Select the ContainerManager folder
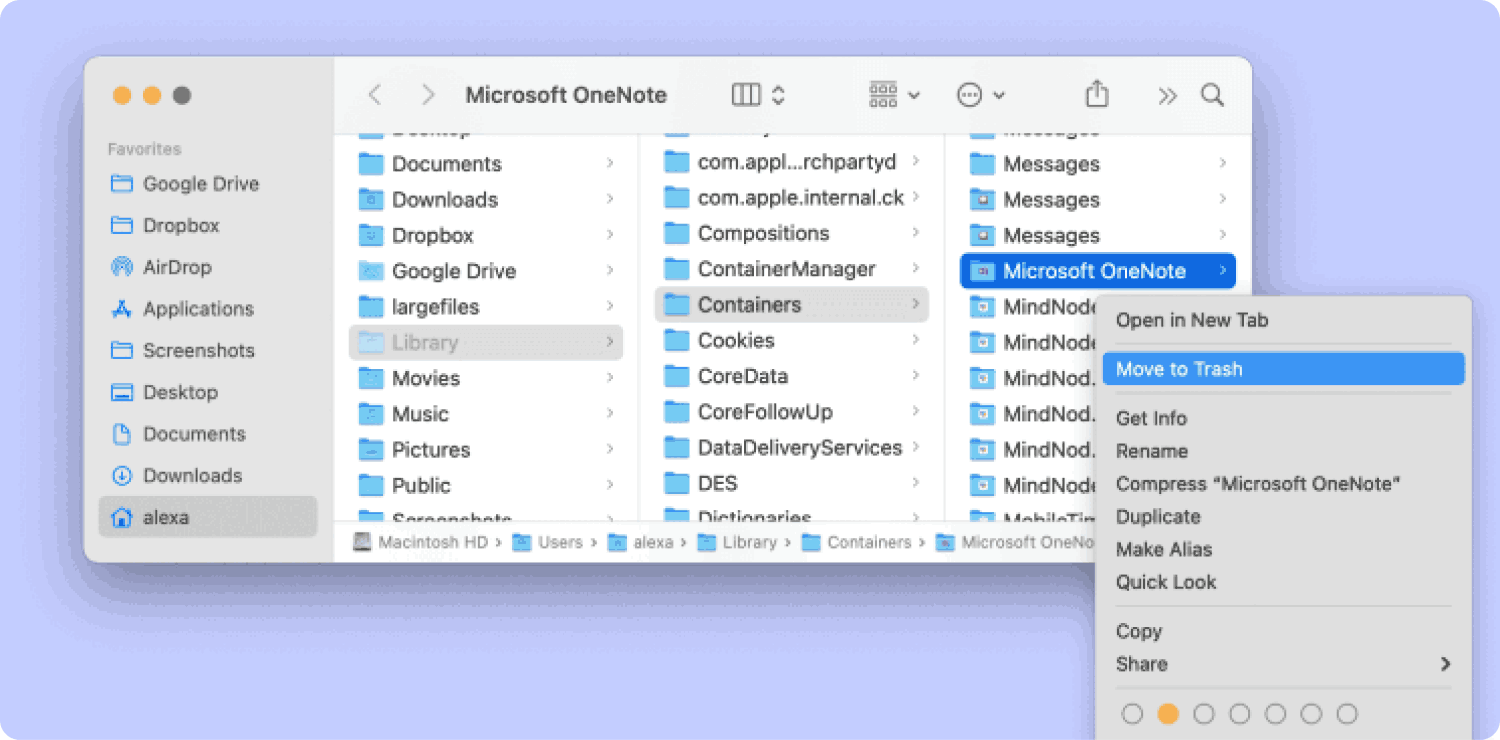The image size is (1500, 740). pyautogui.click(x=792, y=269)
